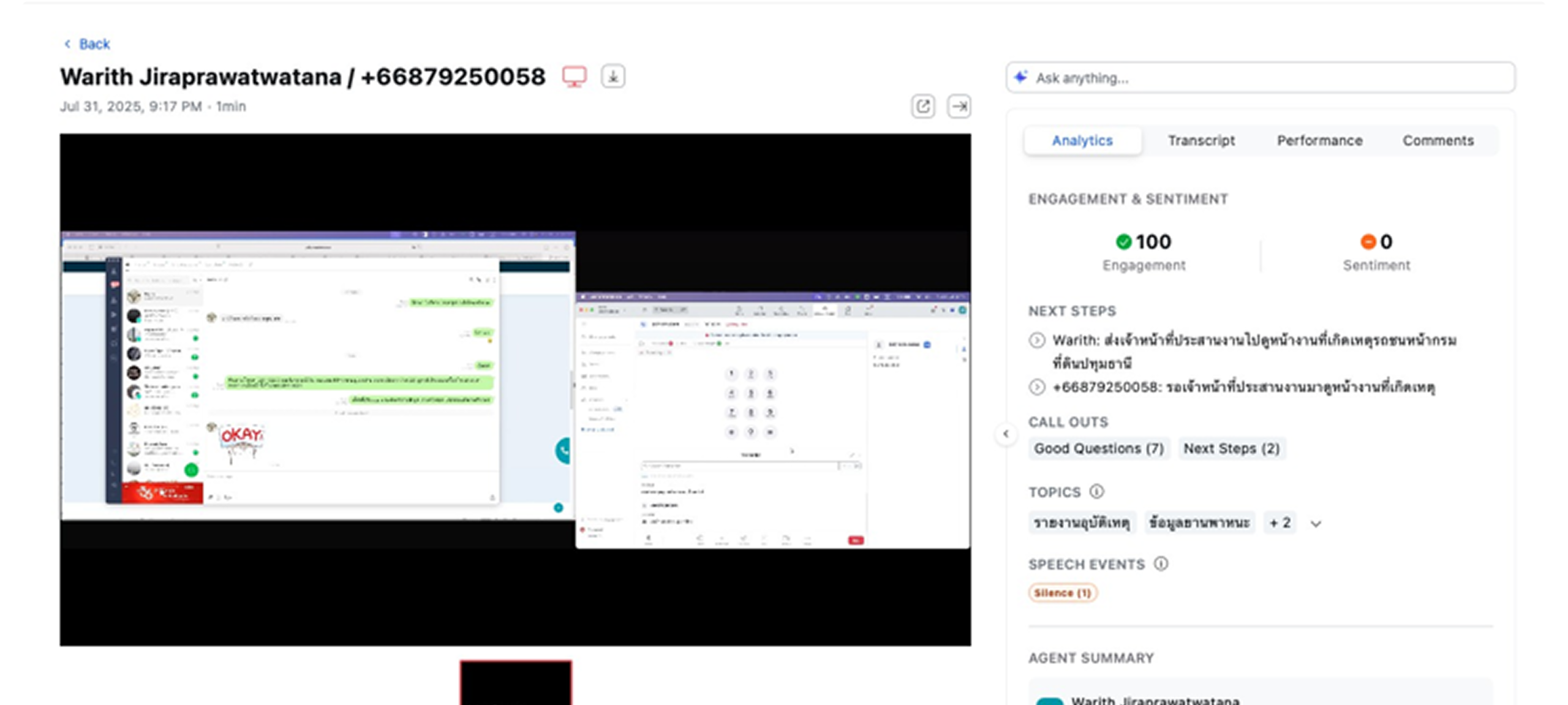
Task: Toggle first next step circle for Warith
Action: pyautogui.click(x=1037, y=341)
